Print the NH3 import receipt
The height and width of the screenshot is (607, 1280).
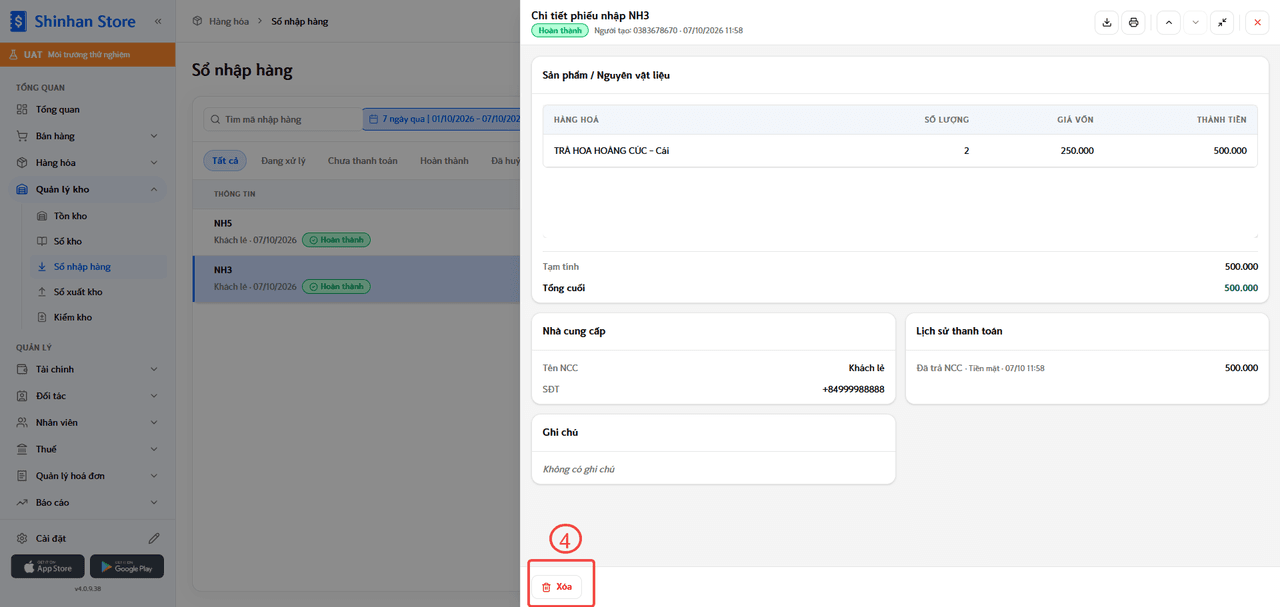1133,22
